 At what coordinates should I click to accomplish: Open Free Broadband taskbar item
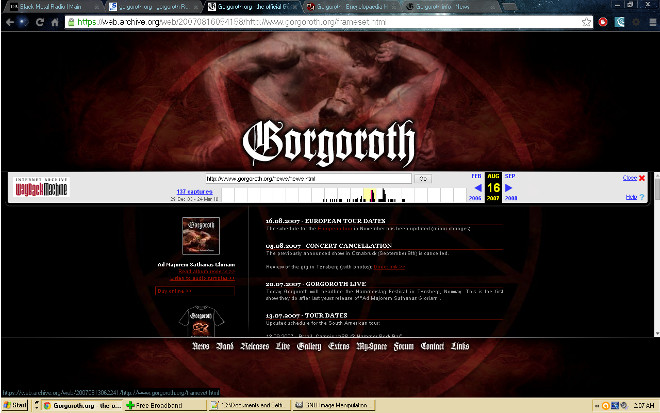point(165,405)
